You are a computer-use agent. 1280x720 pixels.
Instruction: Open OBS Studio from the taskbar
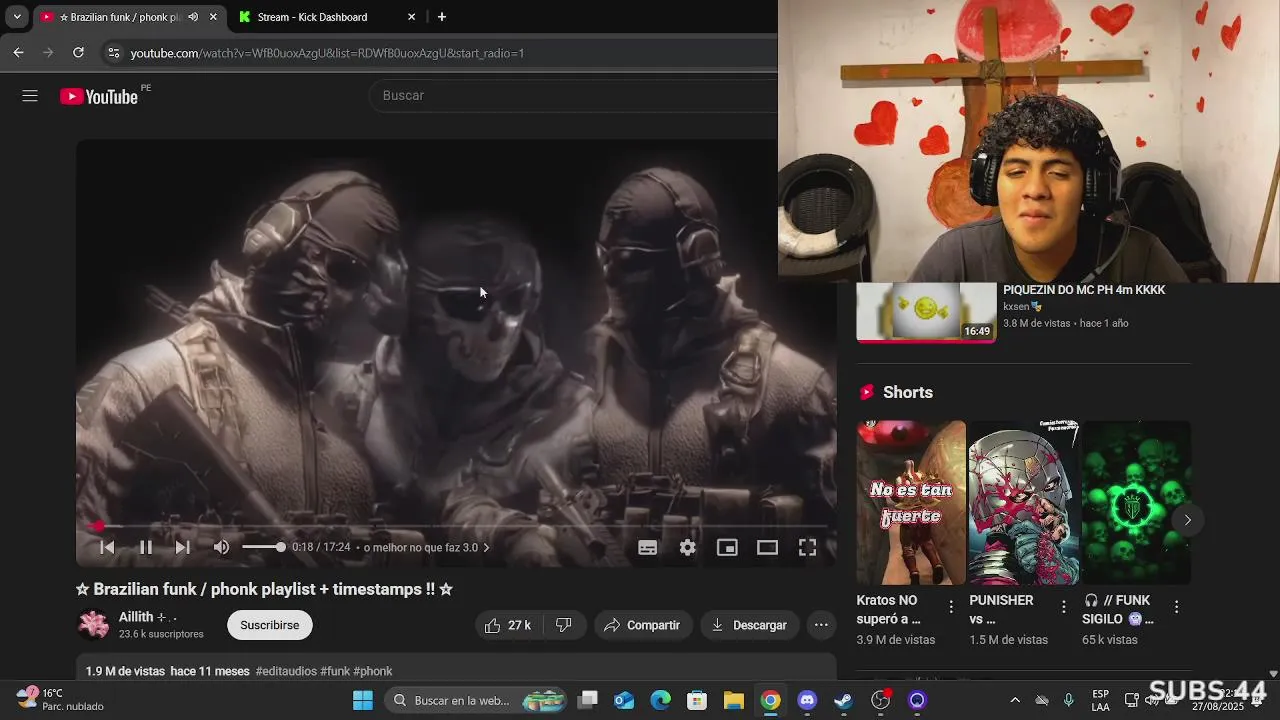click(880, 700)
